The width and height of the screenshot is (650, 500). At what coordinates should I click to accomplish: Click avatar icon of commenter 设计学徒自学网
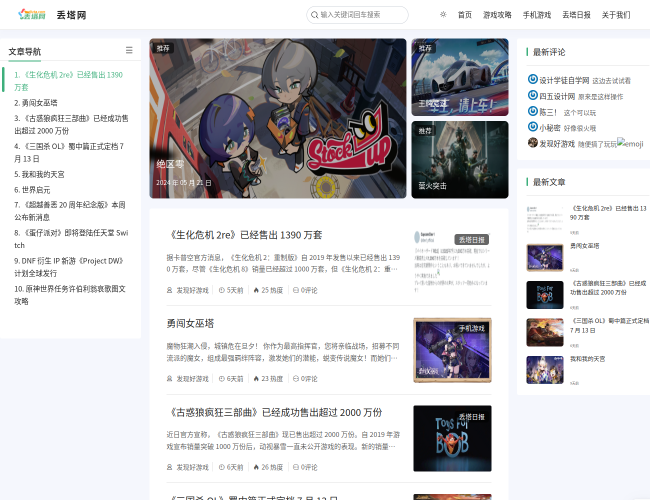533,79
